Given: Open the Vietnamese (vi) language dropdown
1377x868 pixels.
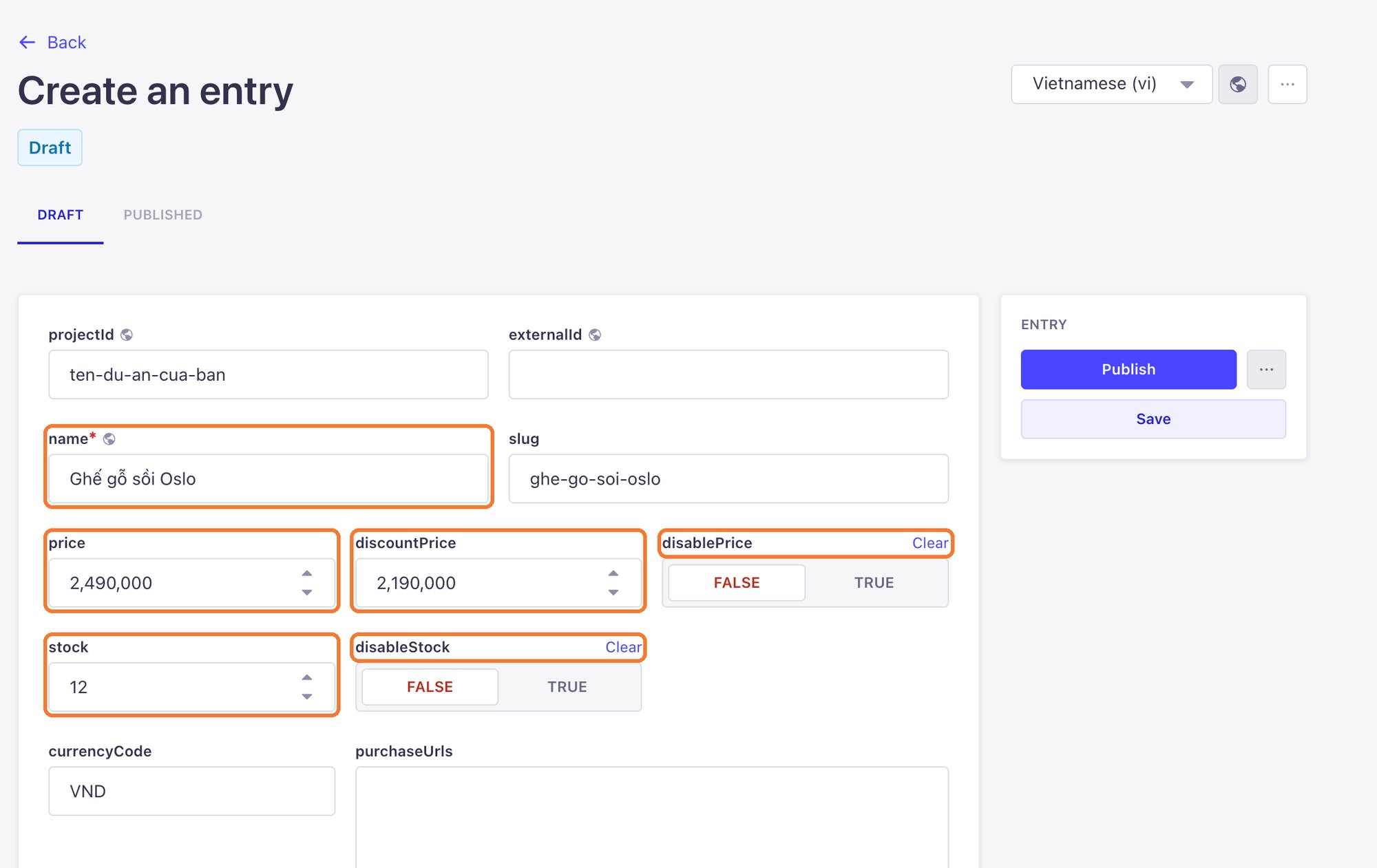Looking at the screenshot, I should (x=1112, y=84).
